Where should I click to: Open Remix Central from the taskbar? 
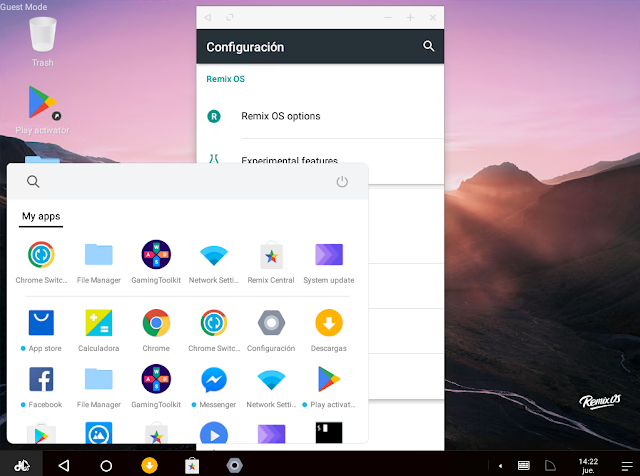tap(192, 465)
